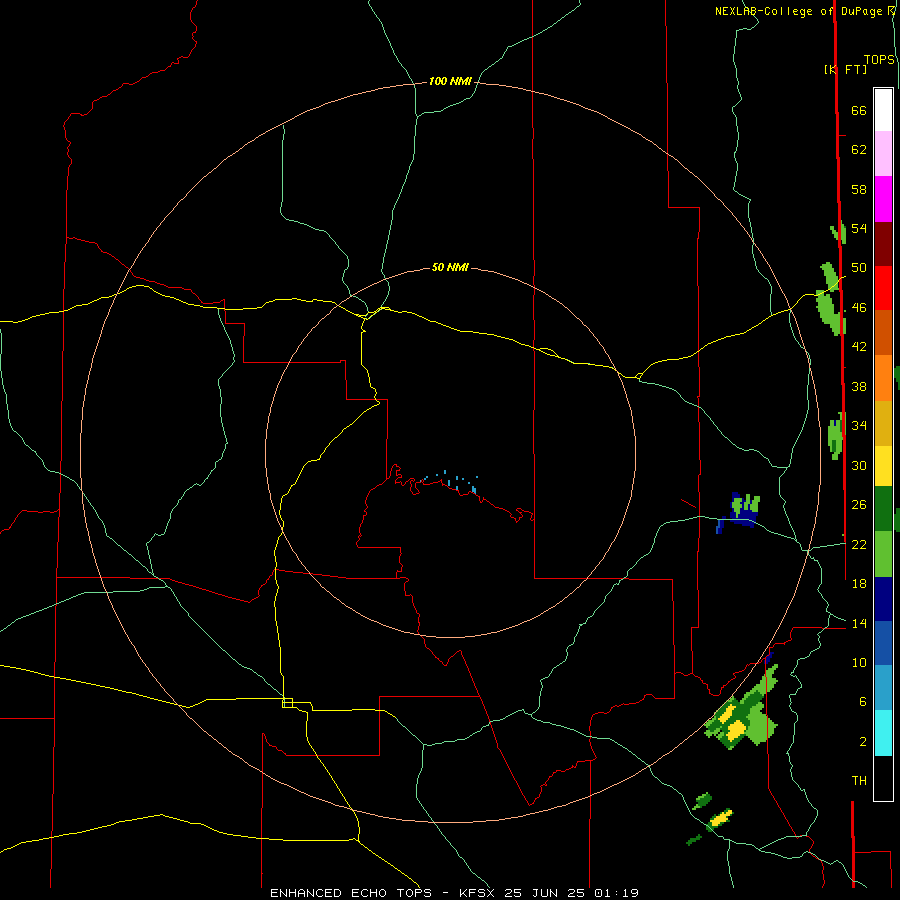Click the legend value "62"
The image size is (900, 900).
click(x=859, y=150)
